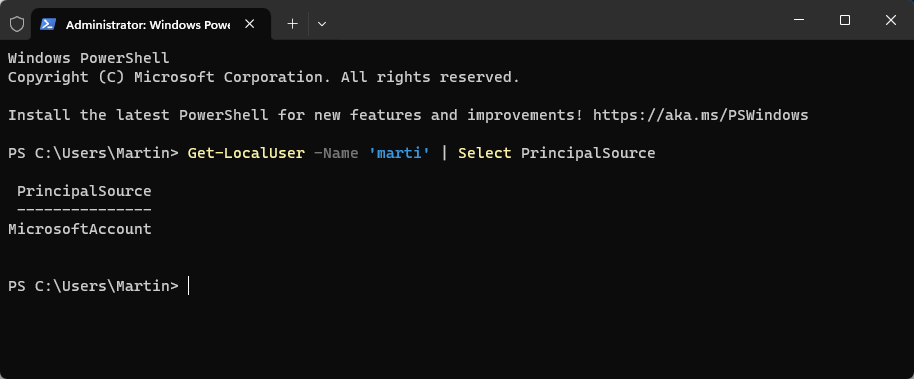Click the -Name parameter text
This screenshot has height=379, width=914.
336,153
